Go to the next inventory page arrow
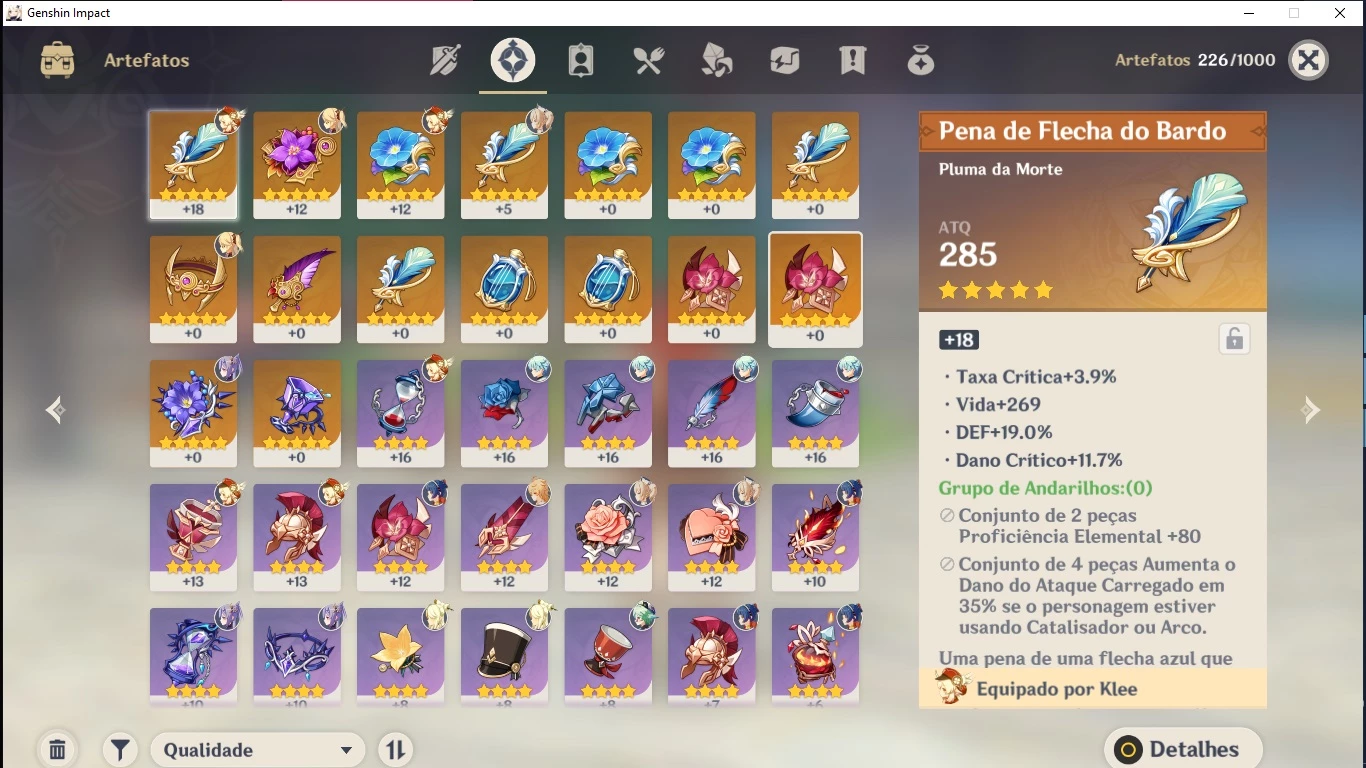The width and height of the screenshot is (1366, 768). 1311,410
